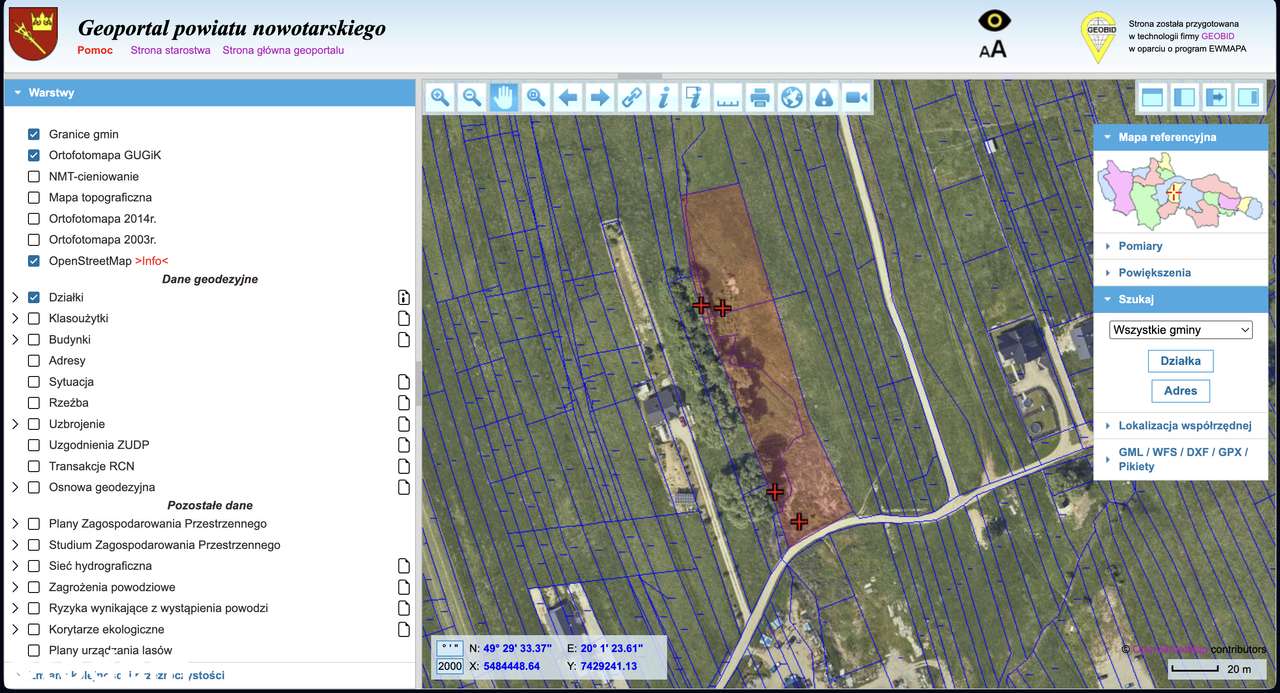Click the document icon beside Klasoużytki
Viewport: 1280px width, 693px height.
(x=404, y=318)
